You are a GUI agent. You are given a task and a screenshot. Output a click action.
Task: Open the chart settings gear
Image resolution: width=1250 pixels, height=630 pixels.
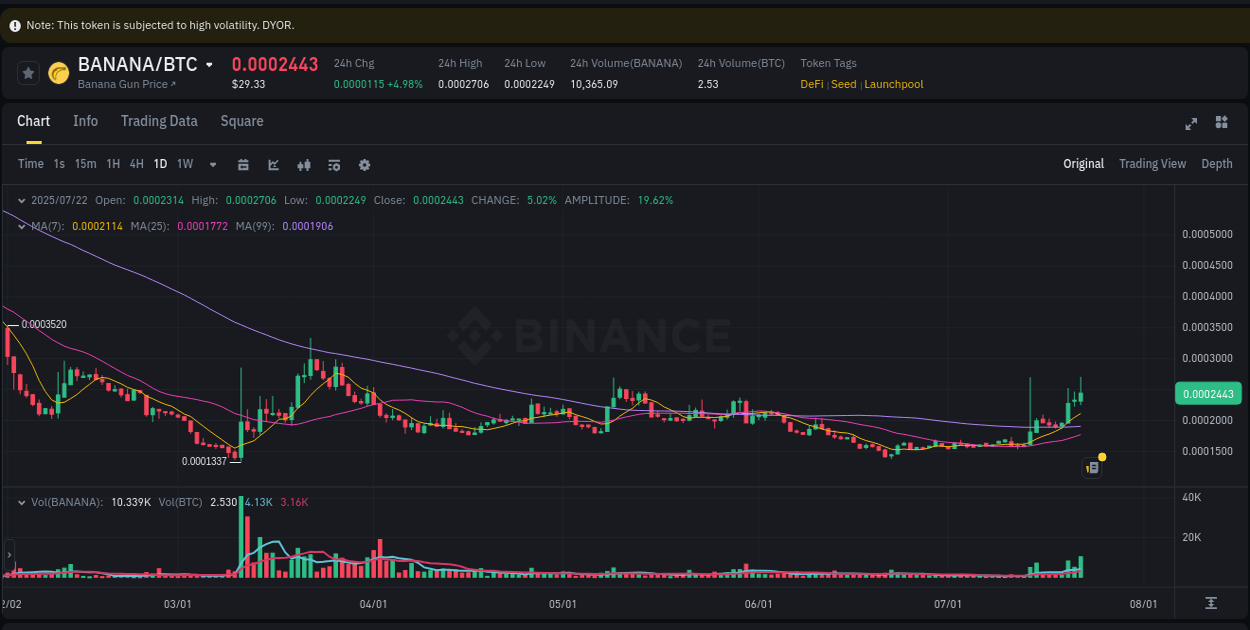point(364,164)
